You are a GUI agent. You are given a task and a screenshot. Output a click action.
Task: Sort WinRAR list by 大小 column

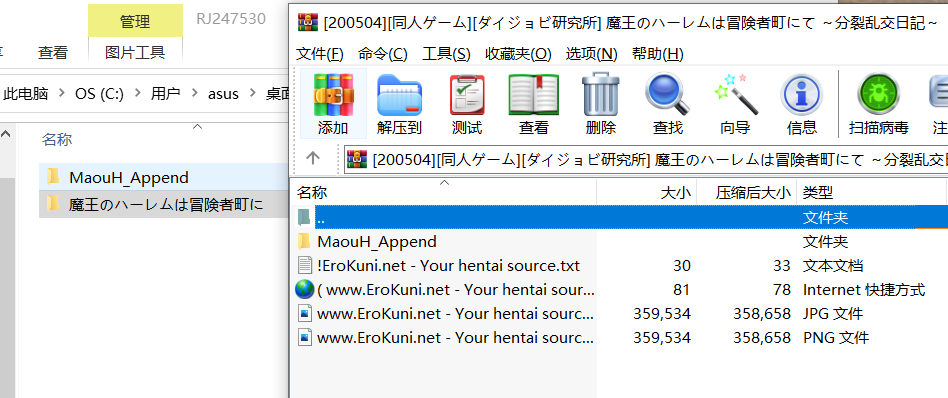(647, 192)
